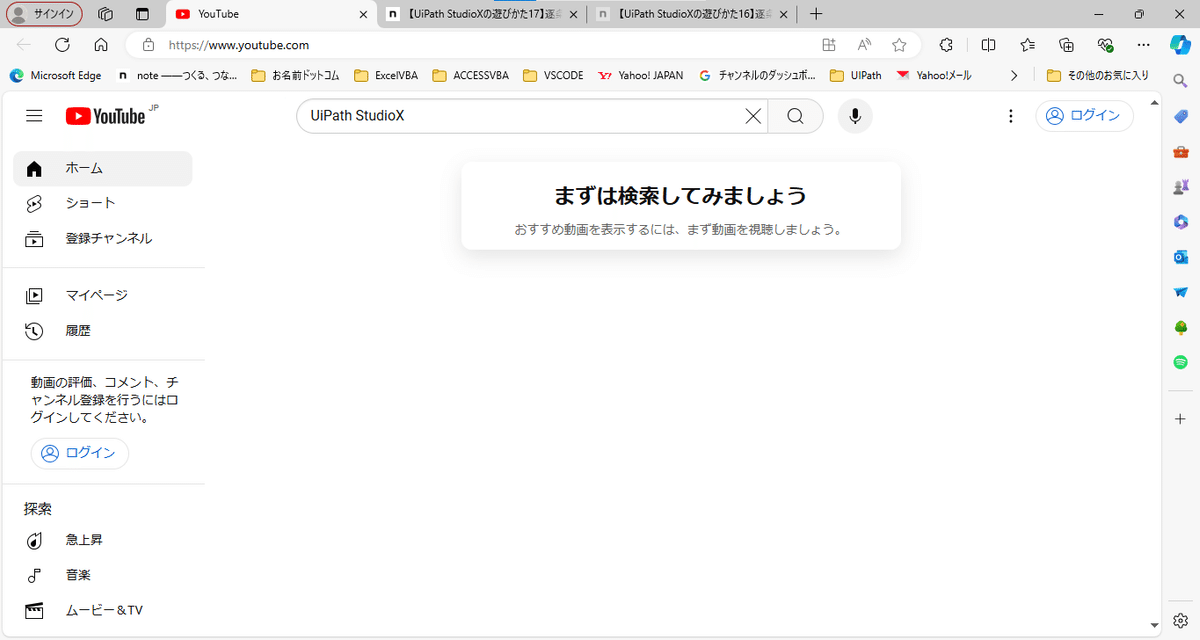This screenshot has width=1200, height=640.
Task: View site information lock icon
Action: click(148, 45)
